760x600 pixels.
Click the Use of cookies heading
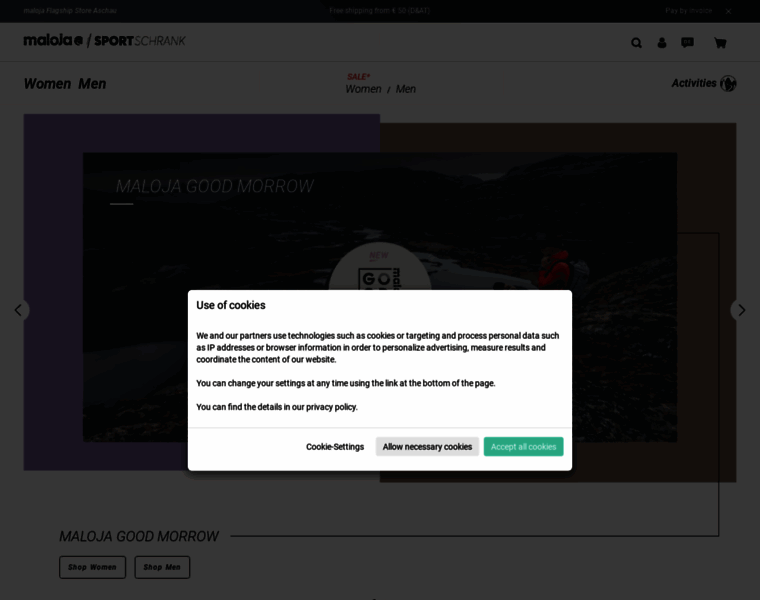coord(231,305)
